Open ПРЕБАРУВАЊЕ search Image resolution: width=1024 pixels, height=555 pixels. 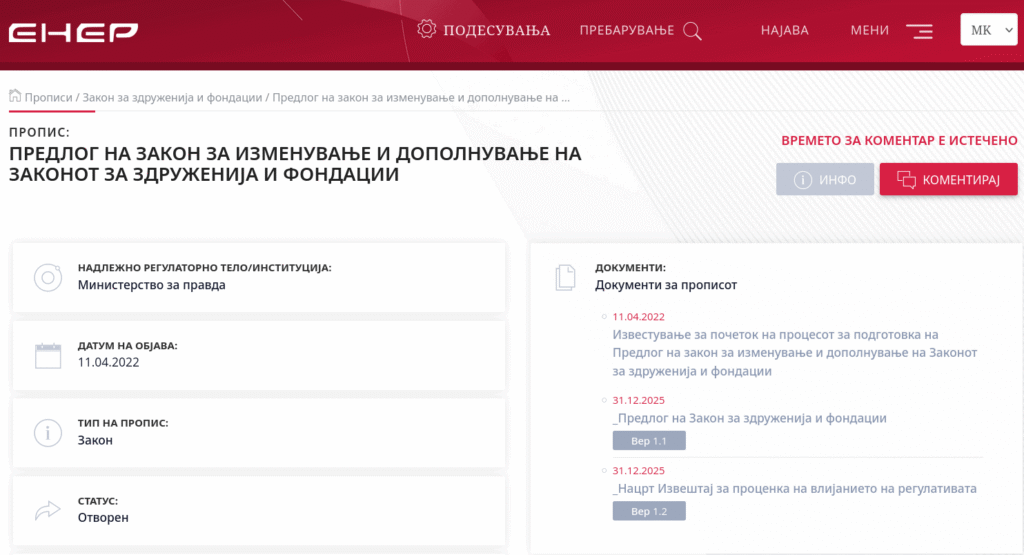[x=626, y=30]
